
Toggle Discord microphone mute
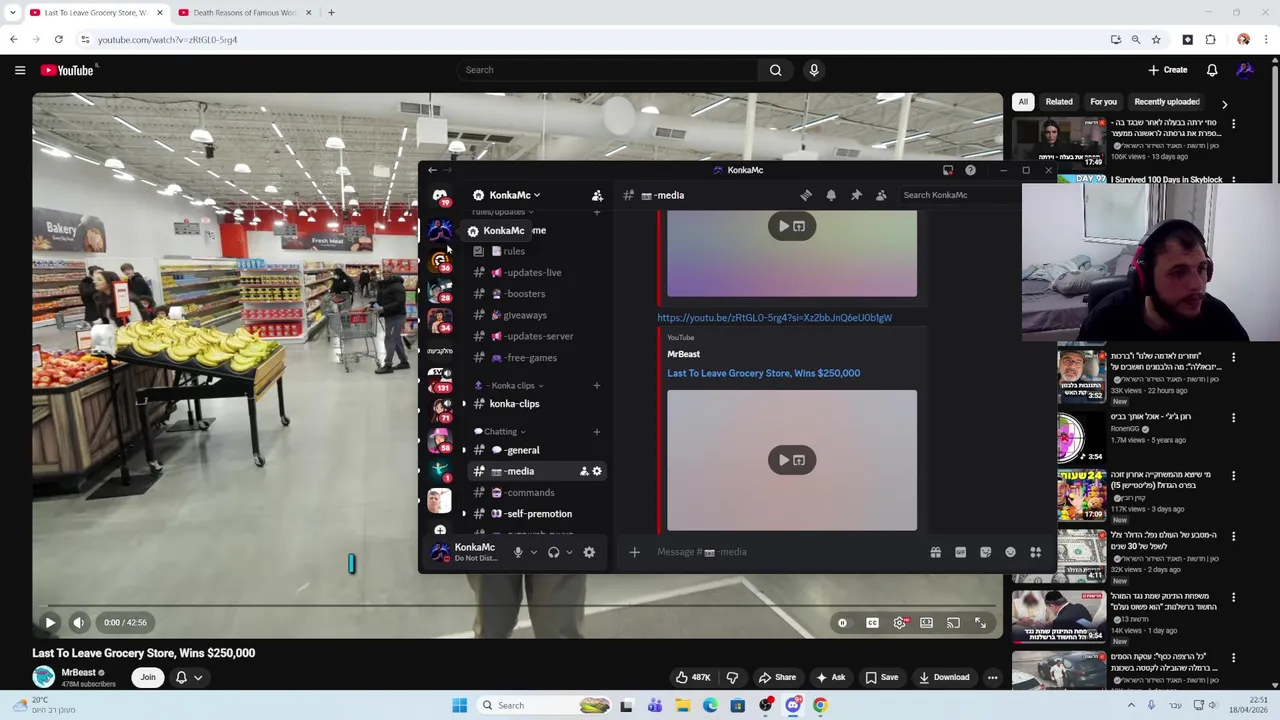click(x=518, y=552)
